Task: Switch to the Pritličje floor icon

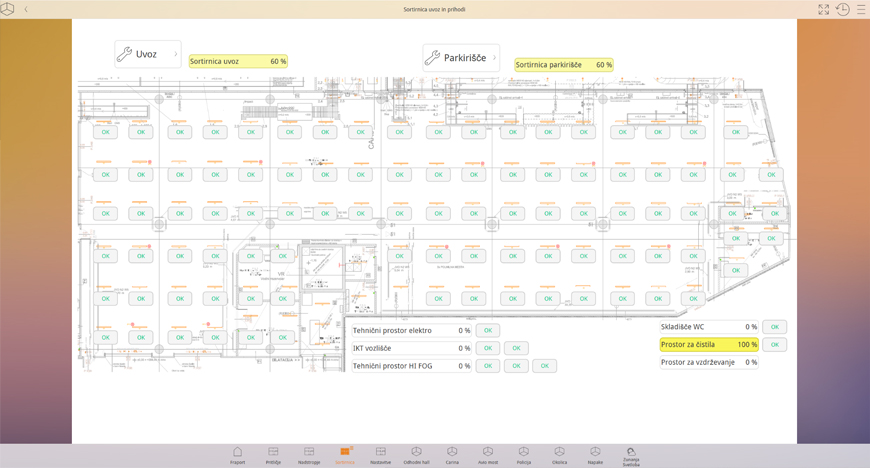Action: point(273,454)
